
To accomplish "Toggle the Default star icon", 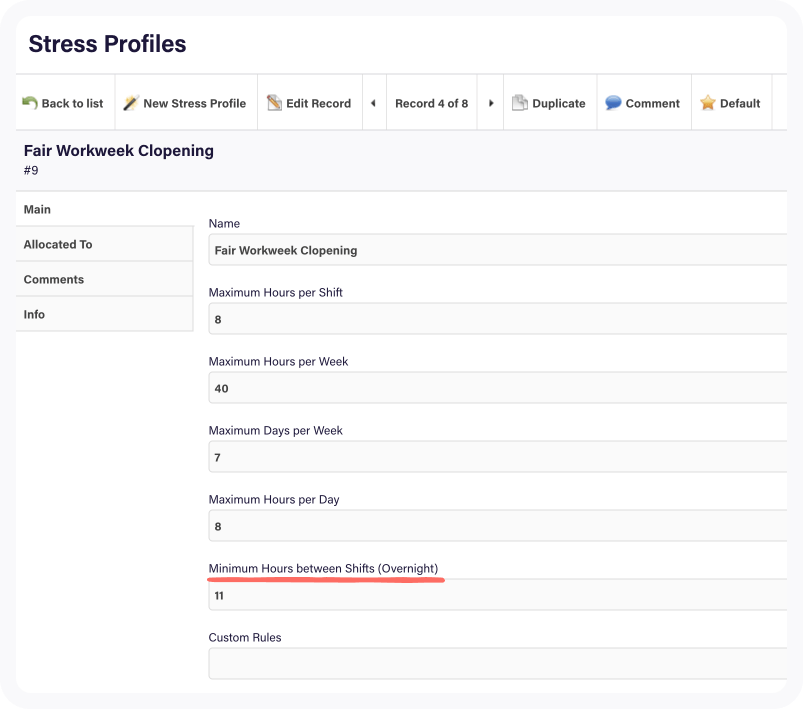I will point(708,102).
